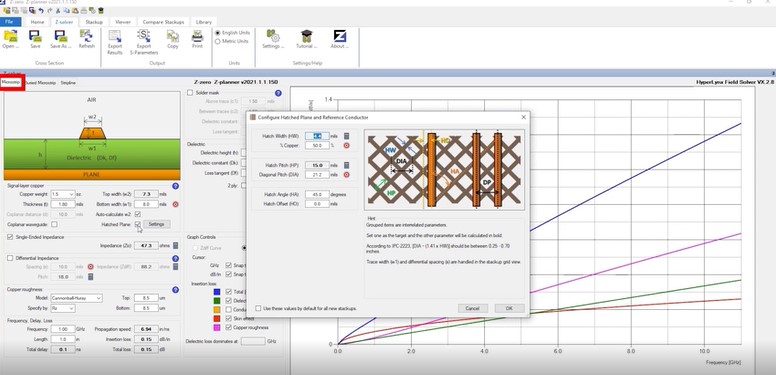Open the Specify by dropdown
The height and width of the screenshot is (375, 776).
(x=62, y=308)
